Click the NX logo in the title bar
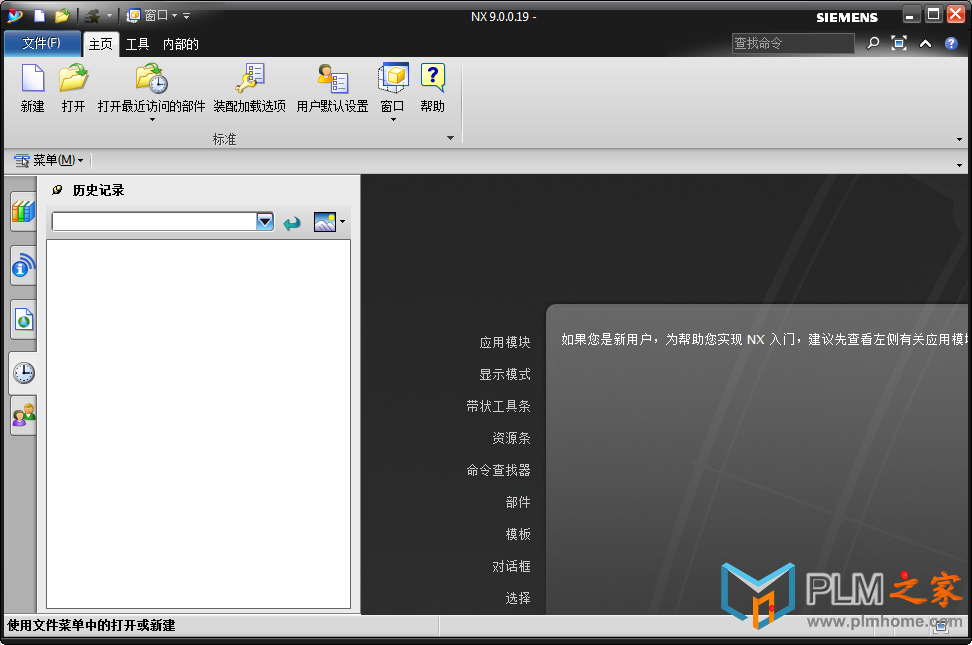This screenshot has height=645, width=972. coord(15,16)
